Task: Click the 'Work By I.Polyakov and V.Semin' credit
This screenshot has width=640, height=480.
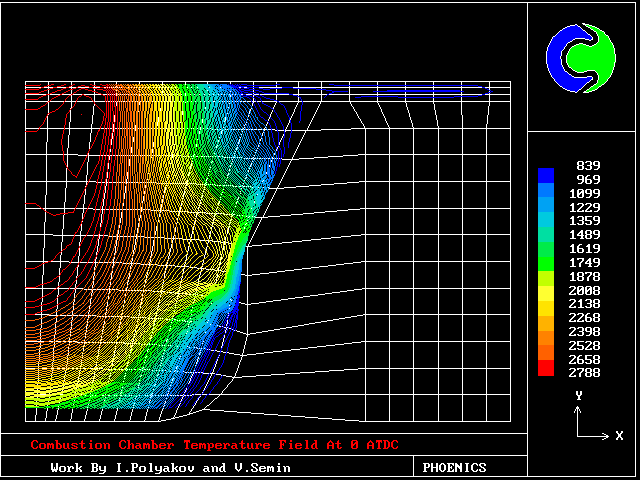Action: pos(171,467)
